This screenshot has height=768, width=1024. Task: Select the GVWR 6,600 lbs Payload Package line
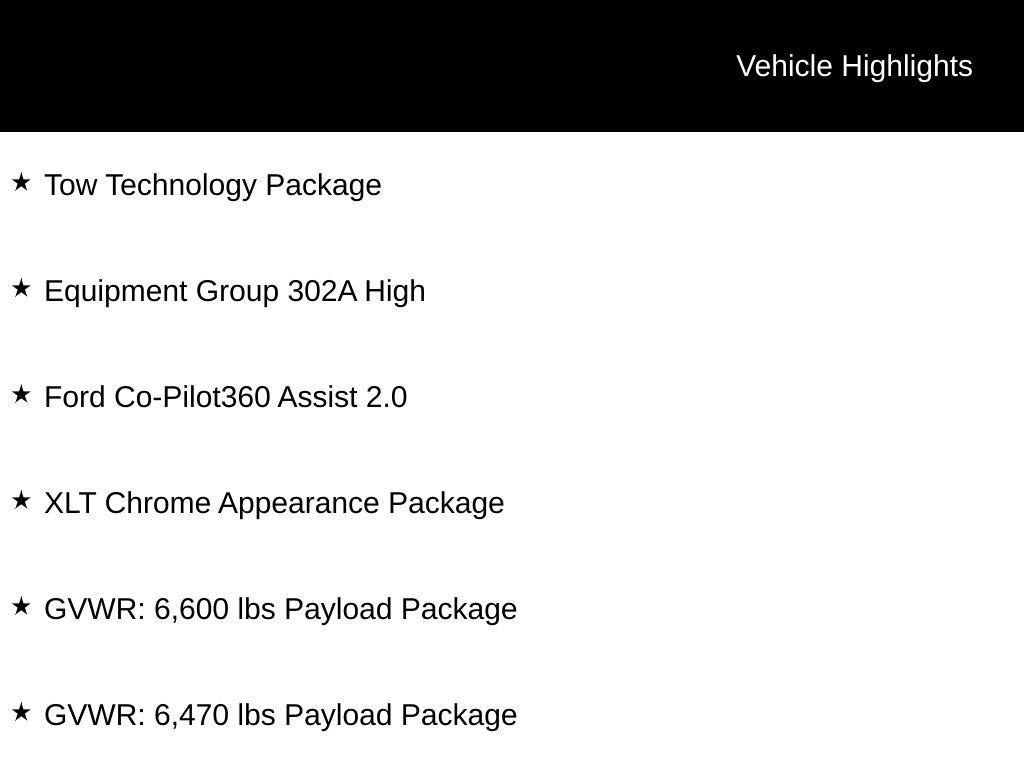(x=281, y=609)
